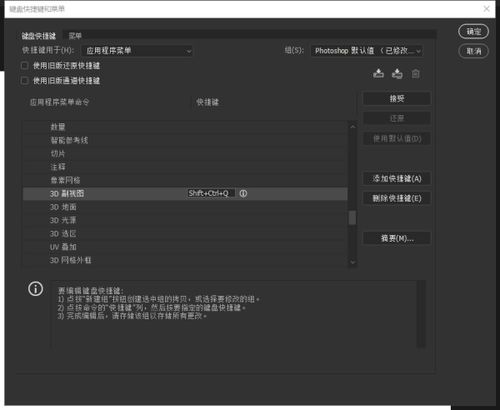Click the 摘要(M)... button
500x410 pixels.
(397, 238)
